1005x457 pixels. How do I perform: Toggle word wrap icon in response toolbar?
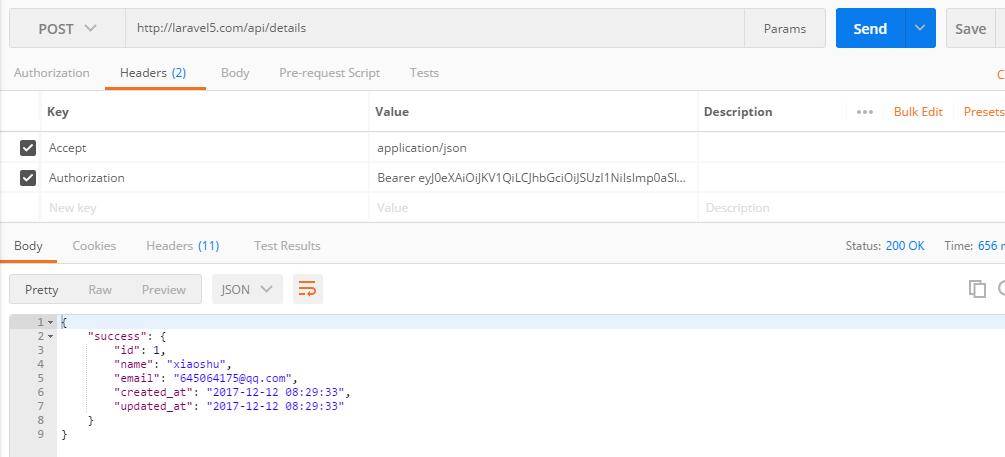tap(308, 290)
